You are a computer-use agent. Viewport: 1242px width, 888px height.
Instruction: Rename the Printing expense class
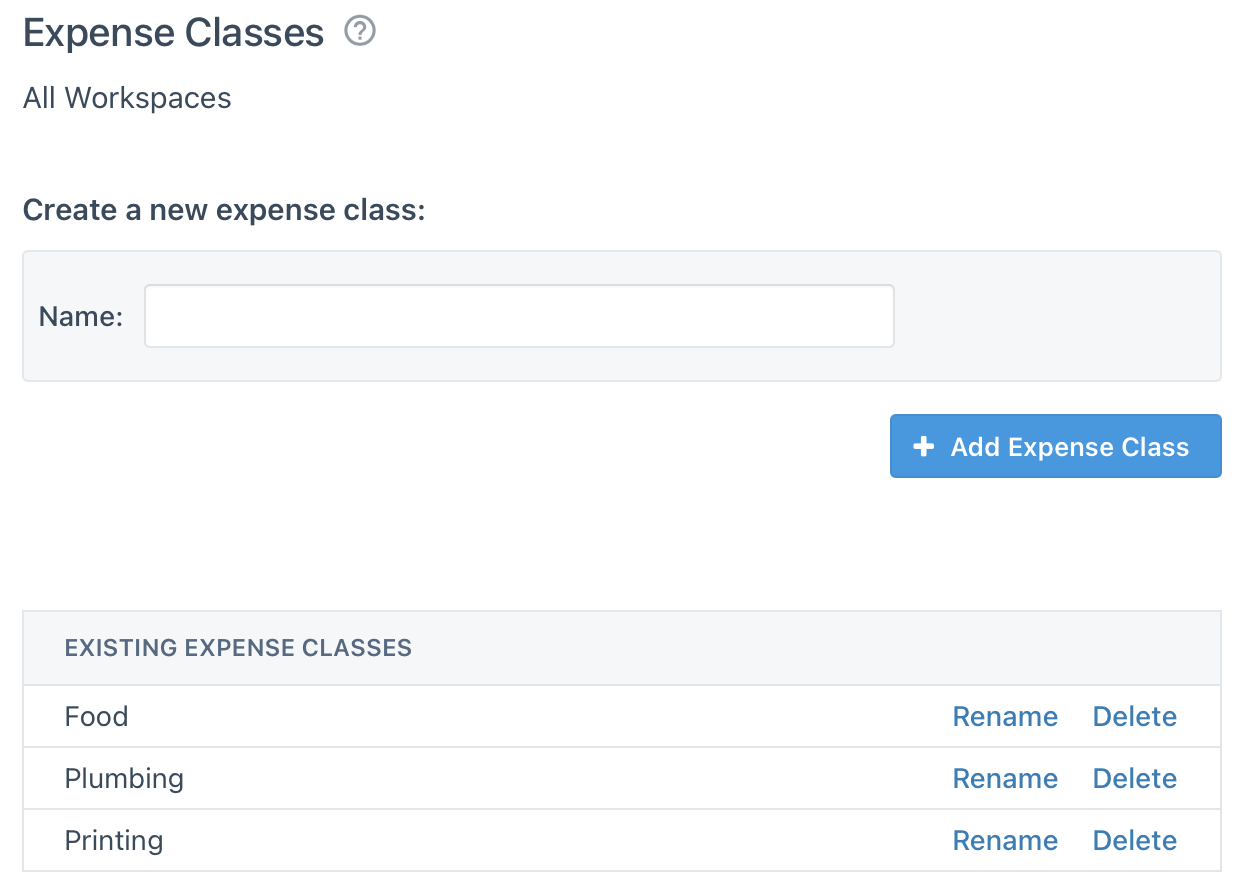point(1005,840)
